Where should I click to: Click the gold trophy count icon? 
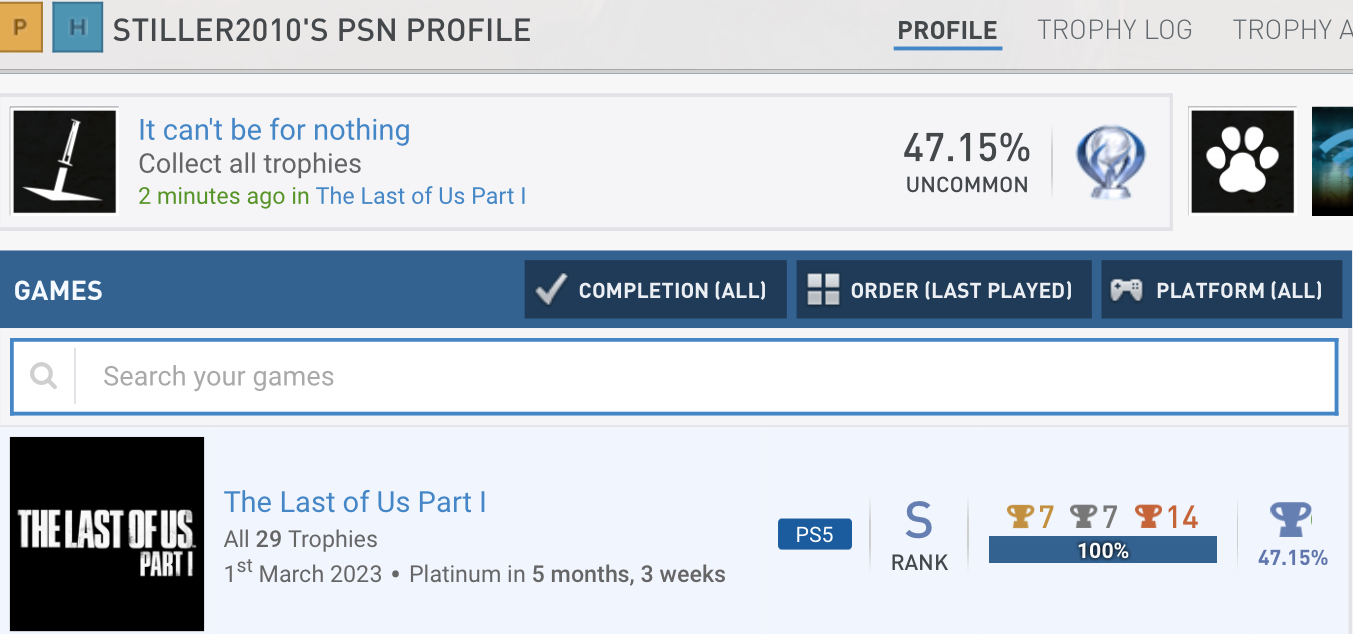click(1020, 516)
